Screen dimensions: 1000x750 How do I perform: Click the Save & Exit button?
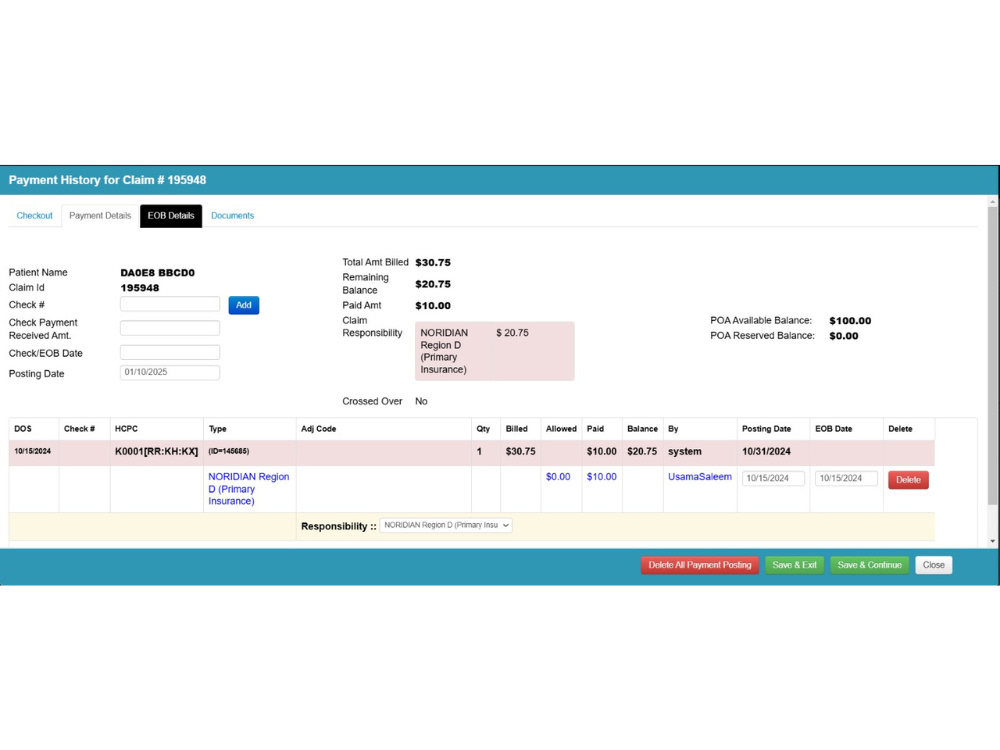coord(794,565)
